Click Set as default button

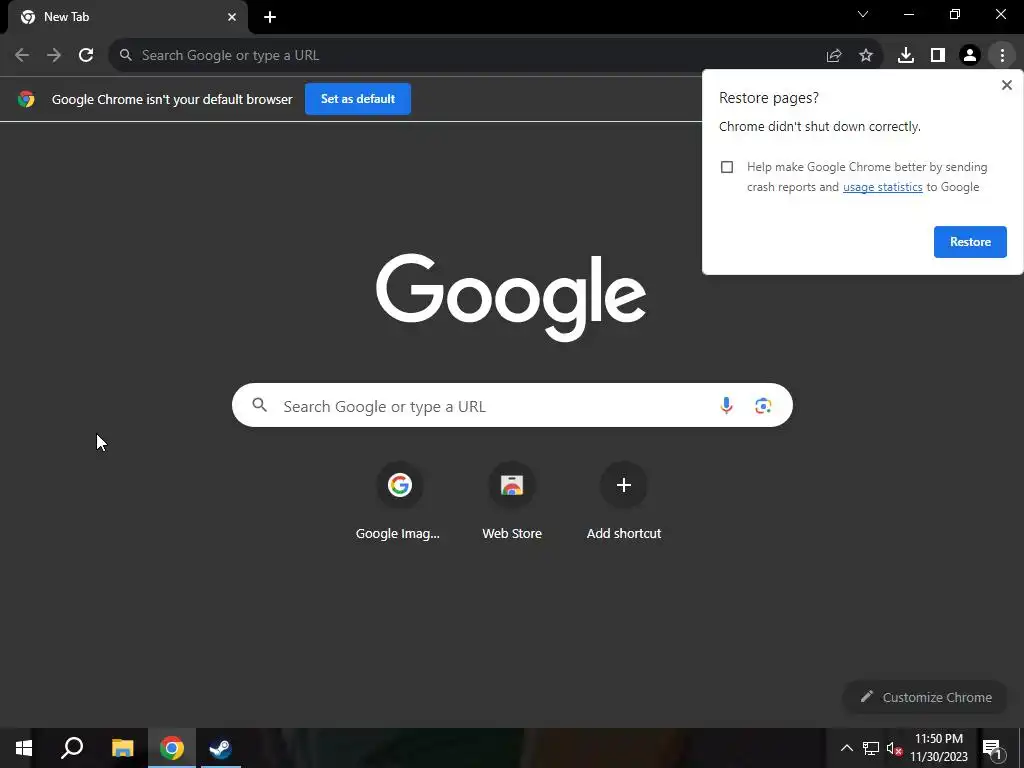coord(358,99)
